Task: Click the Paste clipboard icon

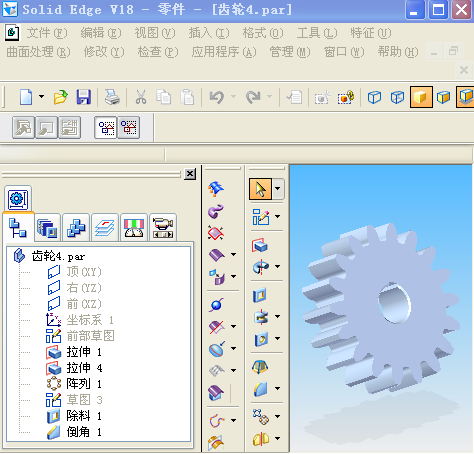Action: (187, 97)
